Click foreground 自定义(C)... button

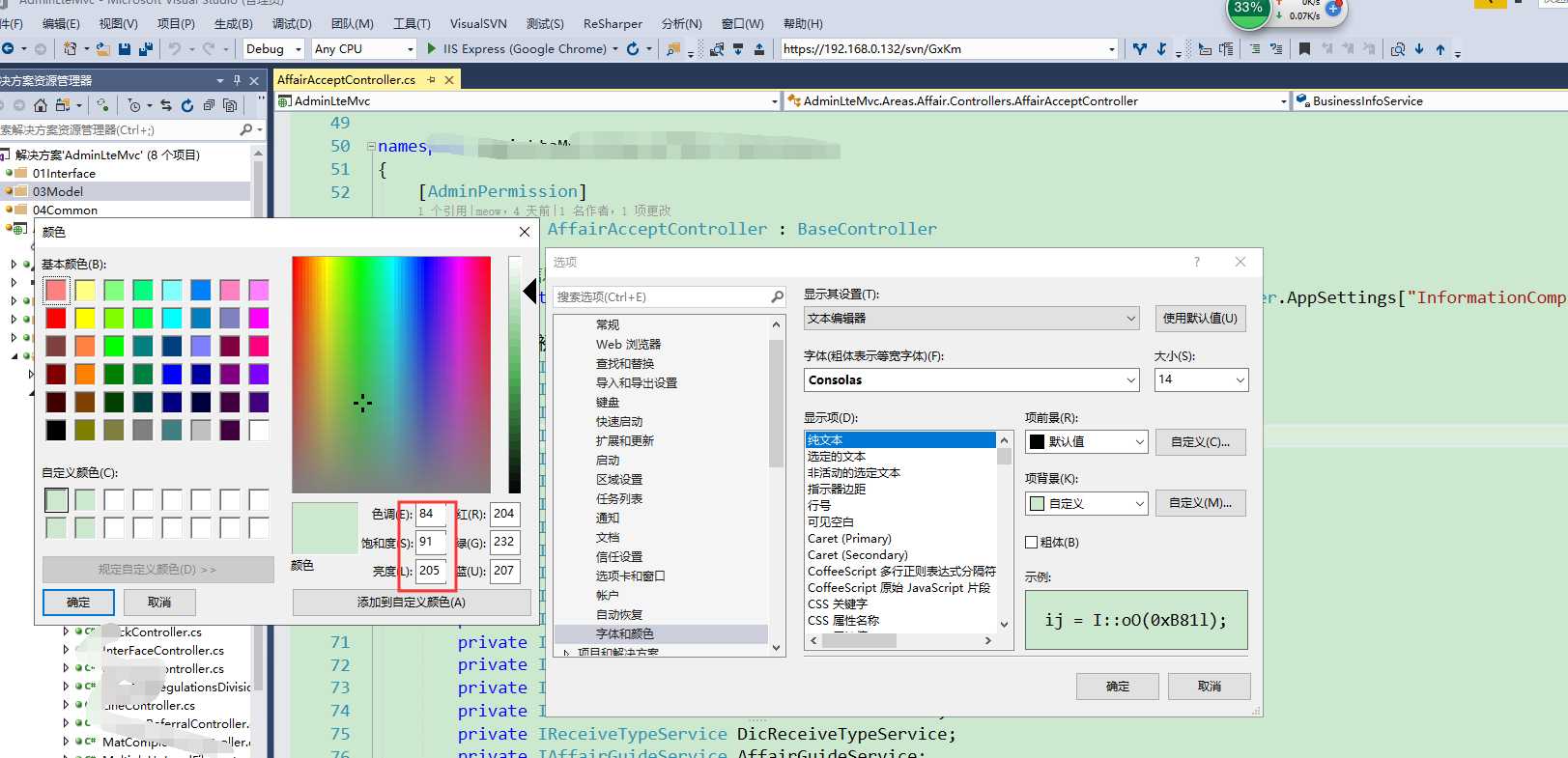coord(1200,442)
